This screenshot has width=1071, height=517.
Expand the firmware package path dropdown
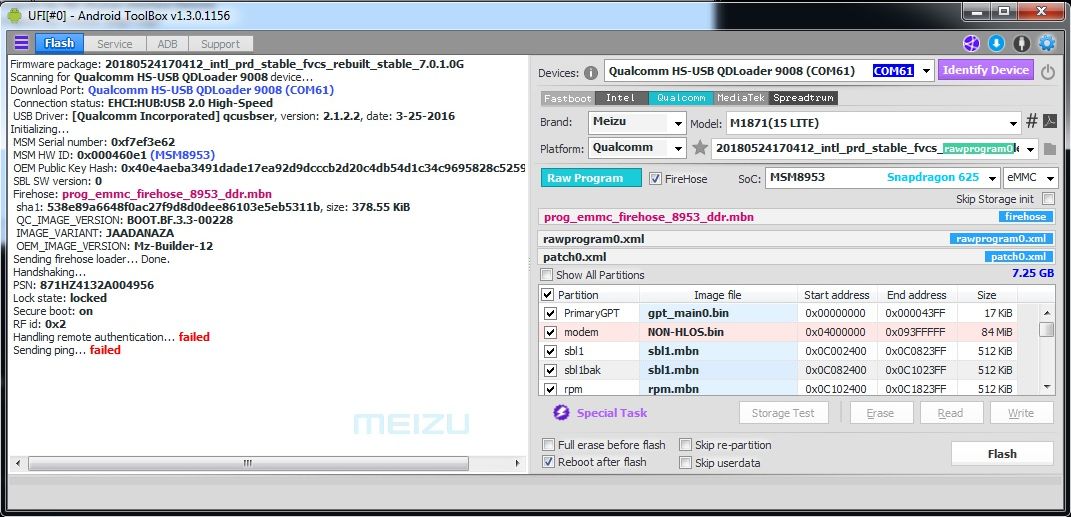[x=1030, y=148]
